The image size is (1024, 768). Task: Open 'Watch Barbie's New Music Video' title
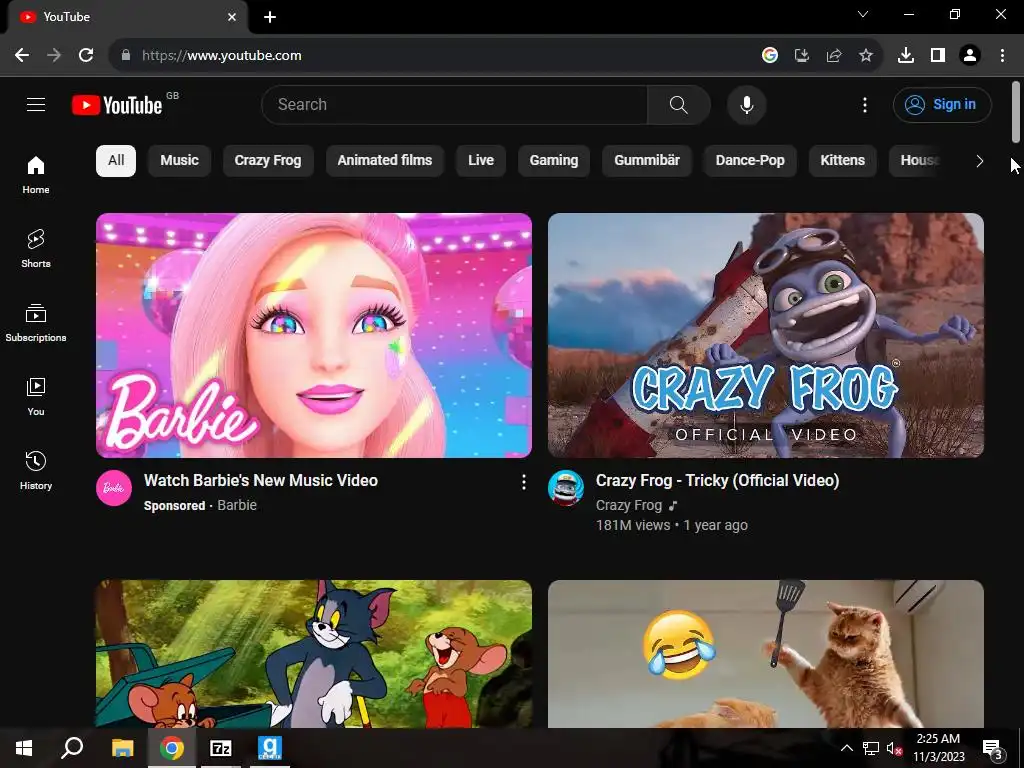[x=261, y=481]
